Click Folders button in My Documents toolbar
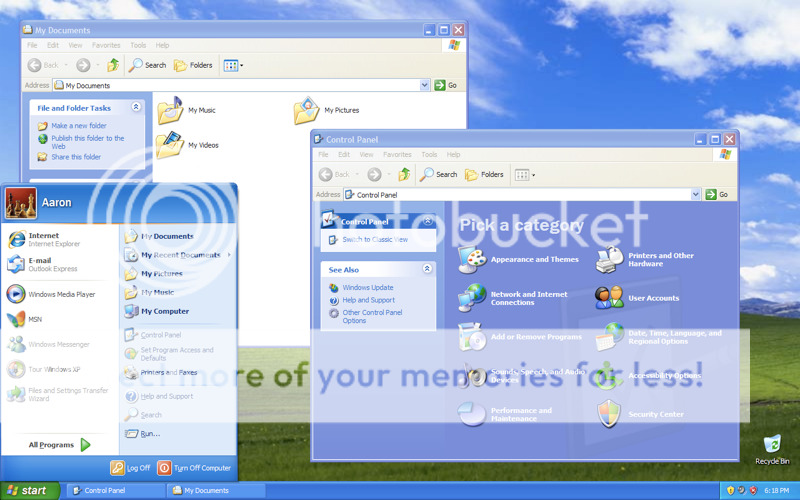 tap(193, 65)
